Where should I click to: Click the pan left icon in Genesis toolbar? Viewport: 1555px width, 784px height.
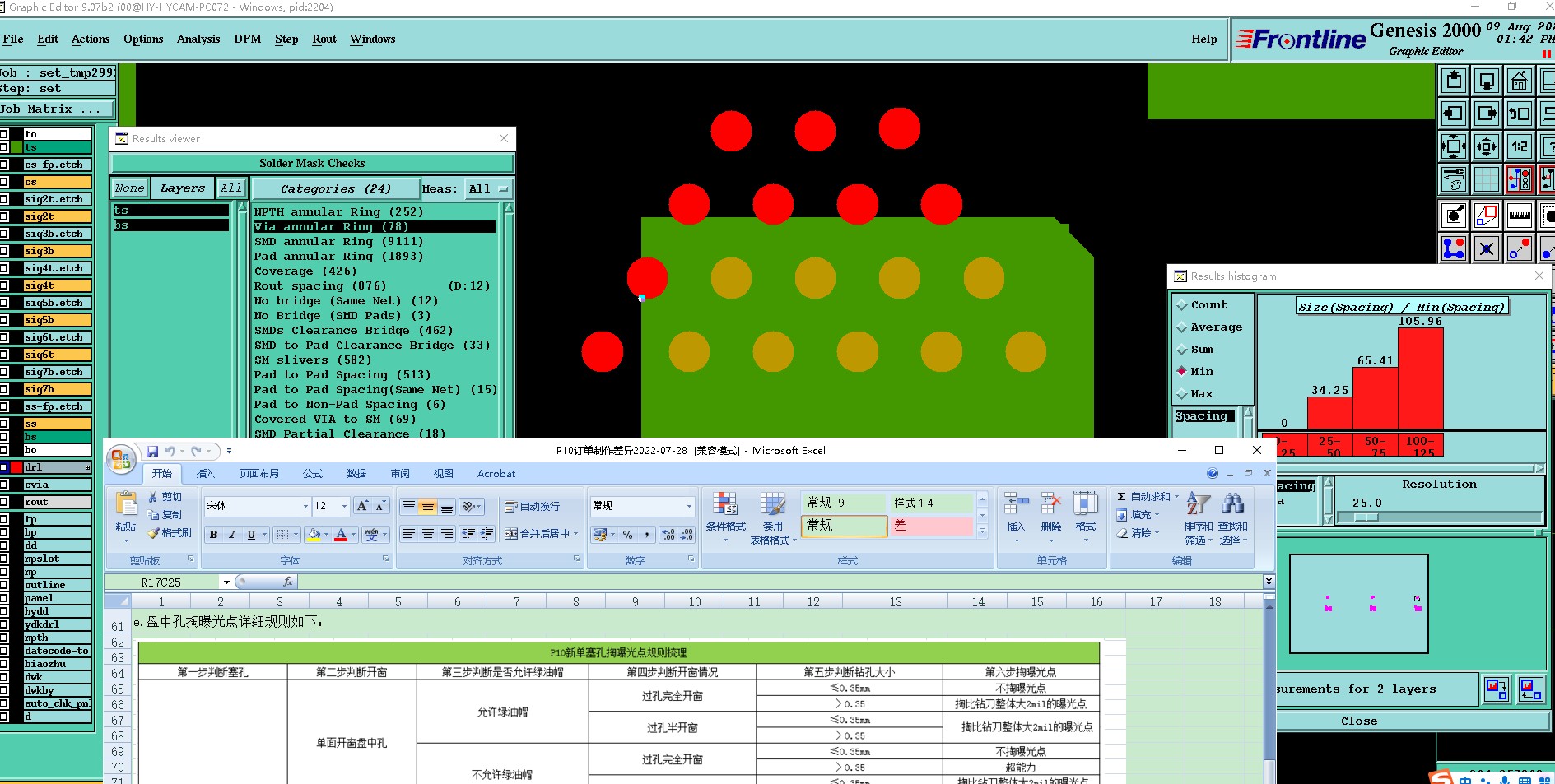click(1454, 114)
